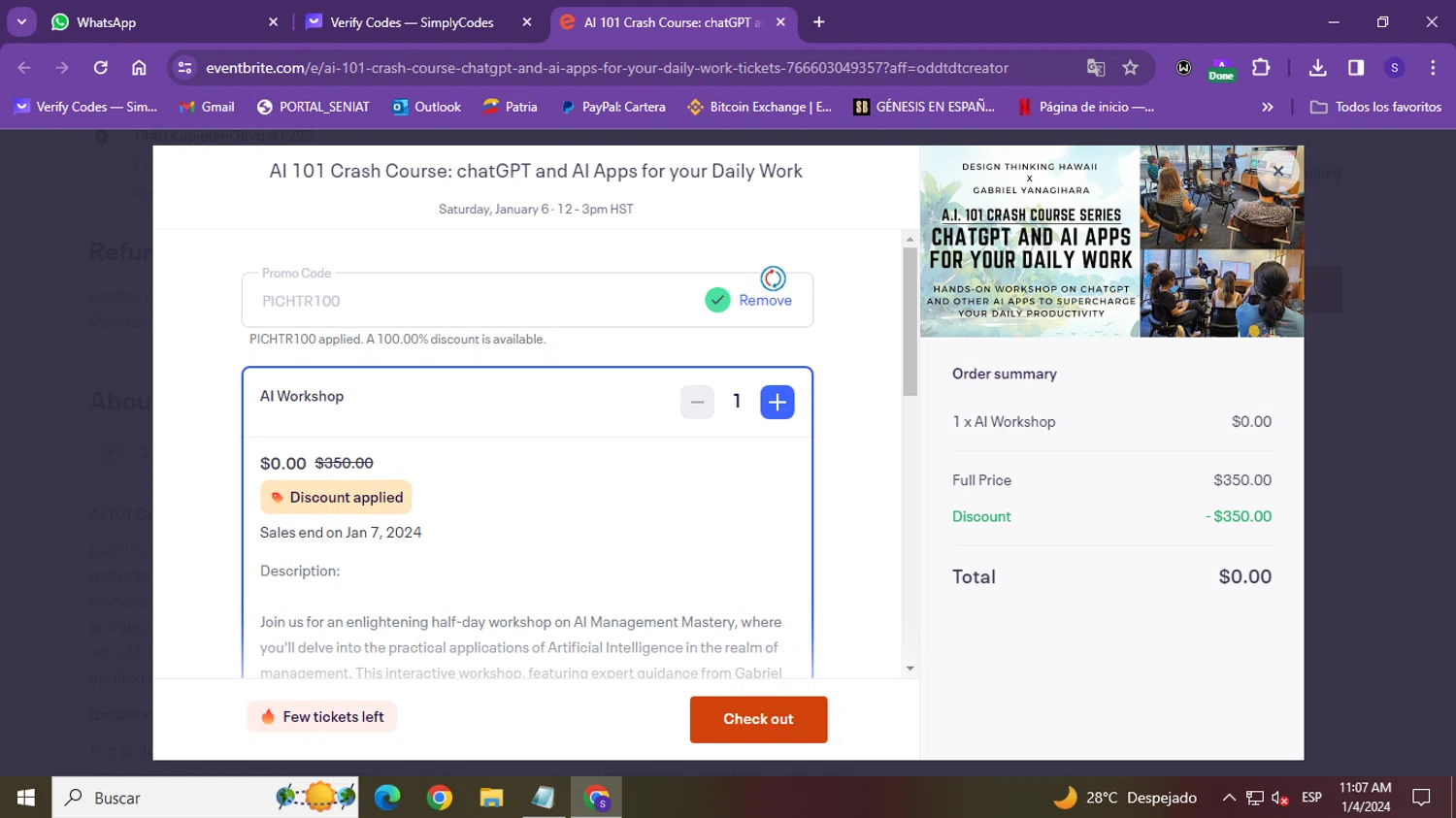Open the Chrome three-dot menu
Screen dimensions: 1456x818
click(x=1433, y=68)
